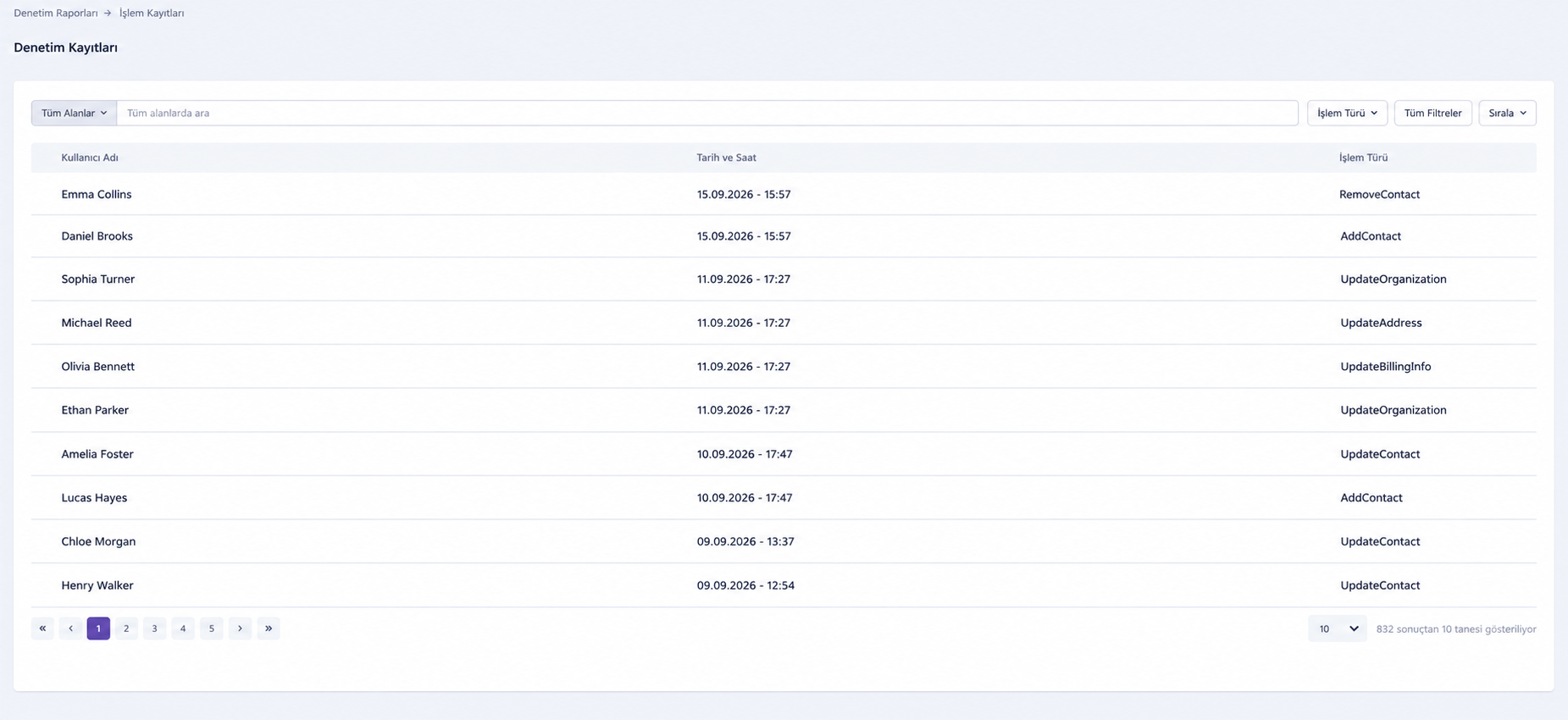This screenshot has width=1568, height=720.
Task: Click the 09.09.2026 - 12:54 timestamp
Action: point(745,585)
